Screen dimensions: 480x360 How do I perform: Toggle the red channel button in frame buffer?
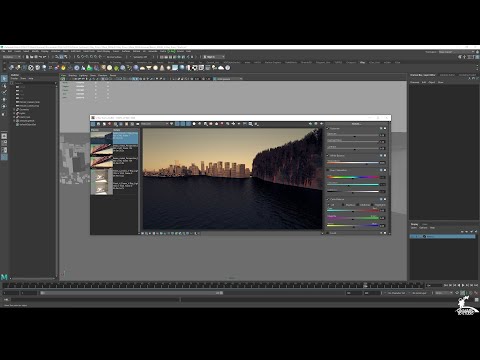click(177, 124)
